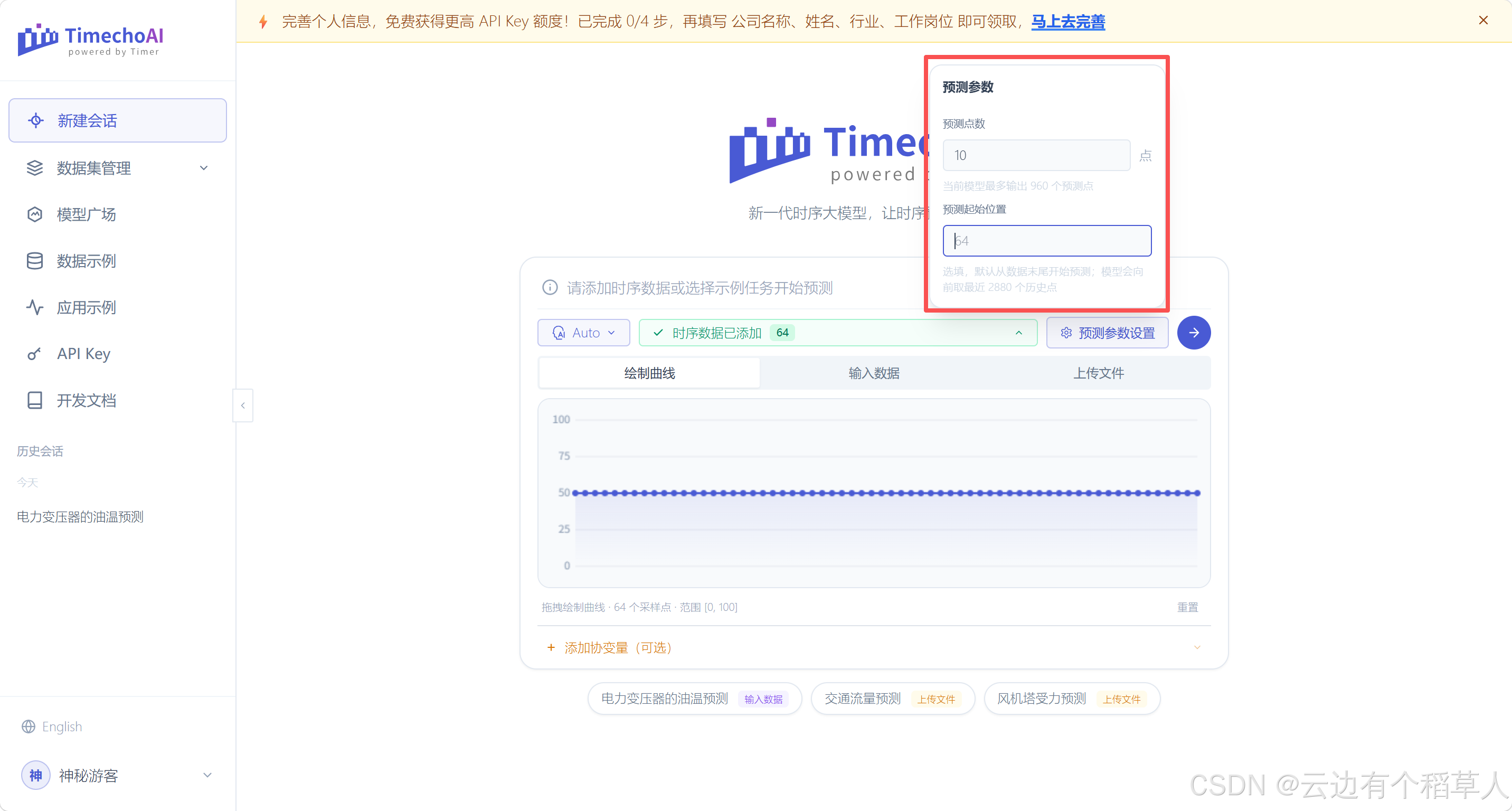
Task: Click the 数据示例 database icon
Action: pos(35,261)
